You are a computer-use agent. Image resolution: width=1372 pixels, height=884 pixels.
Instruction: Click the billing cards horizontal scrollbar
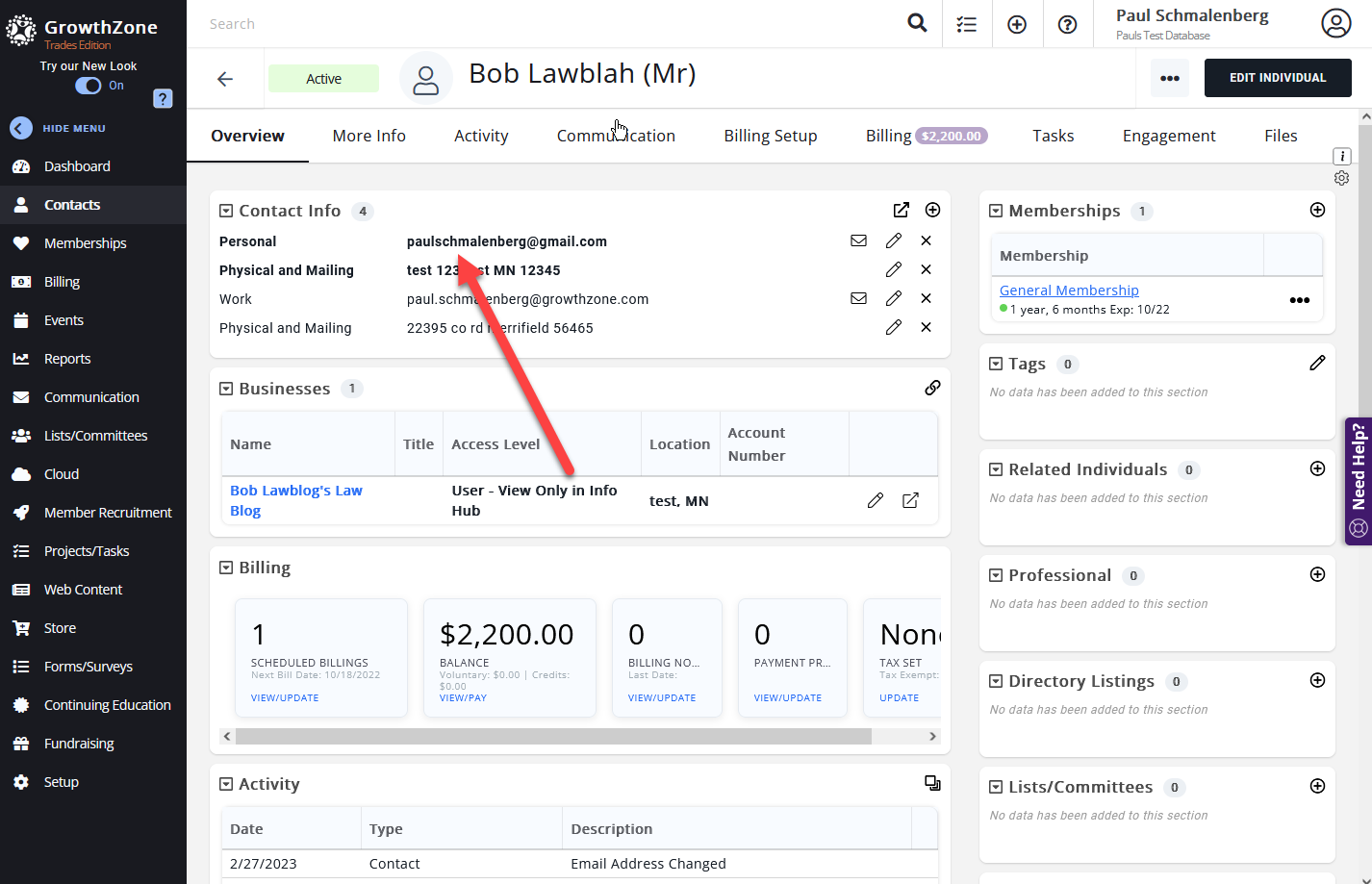click(553, 736)
